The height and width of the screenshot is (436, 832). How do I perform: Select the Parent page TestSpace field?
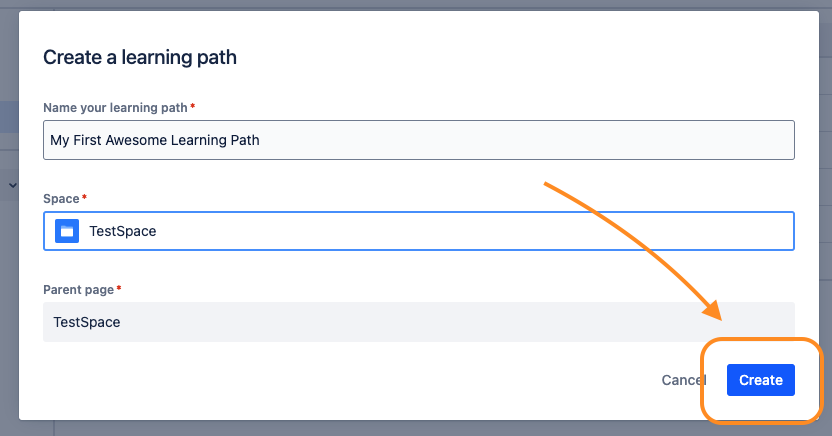pyautogui.click(x=419, y=322)
